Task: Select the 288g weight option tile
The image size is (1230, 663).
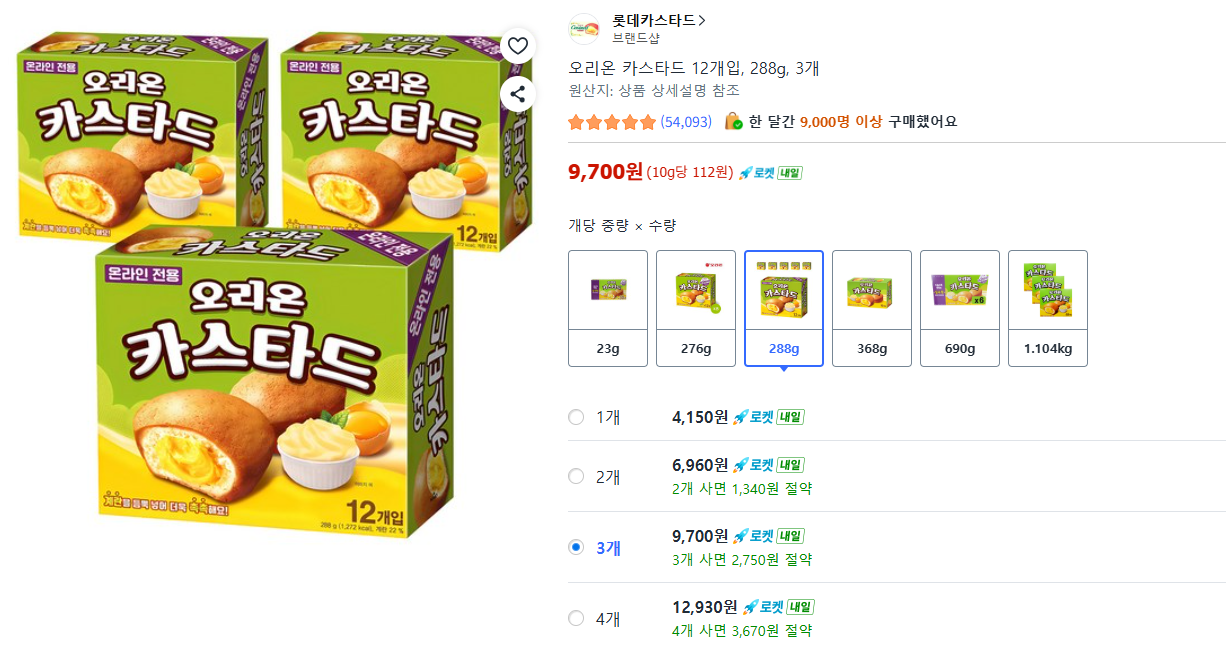Action: click(x=784, y=308)
